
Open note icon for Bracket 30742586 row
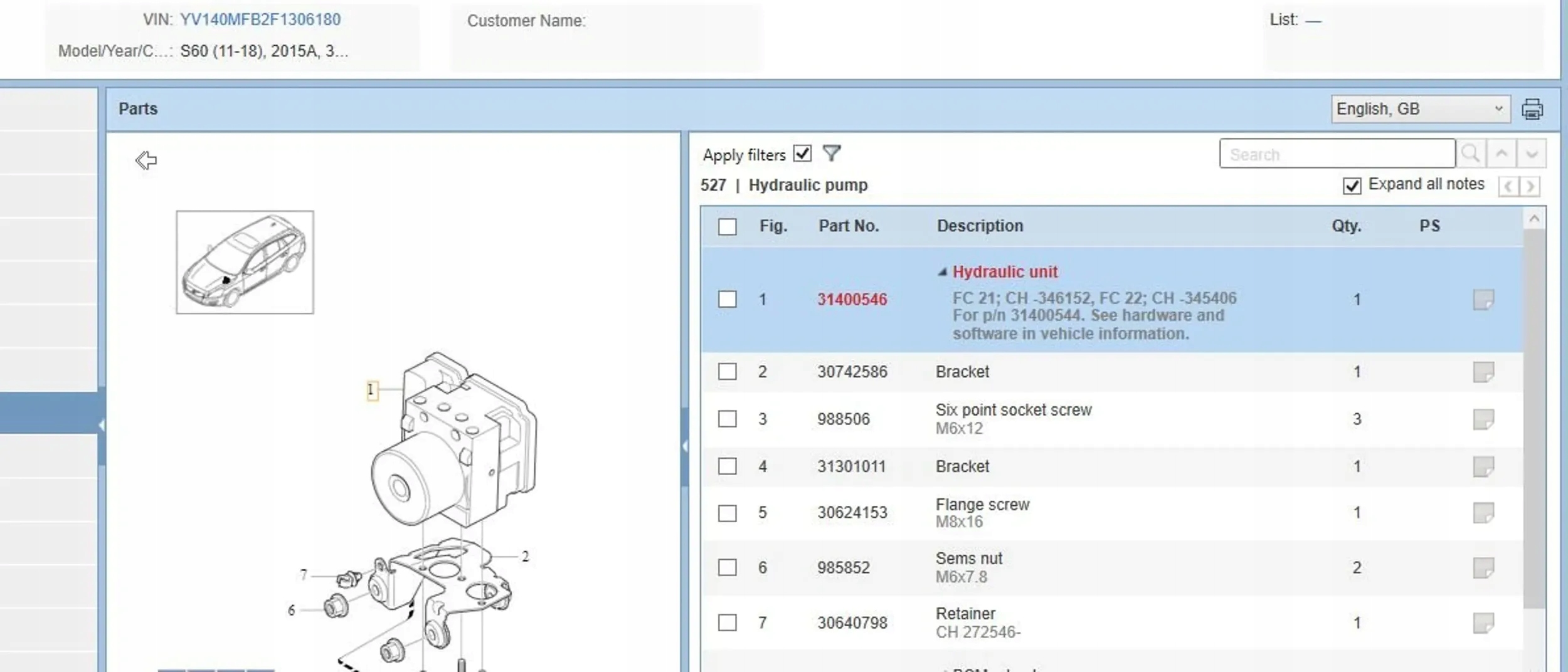1483,372
